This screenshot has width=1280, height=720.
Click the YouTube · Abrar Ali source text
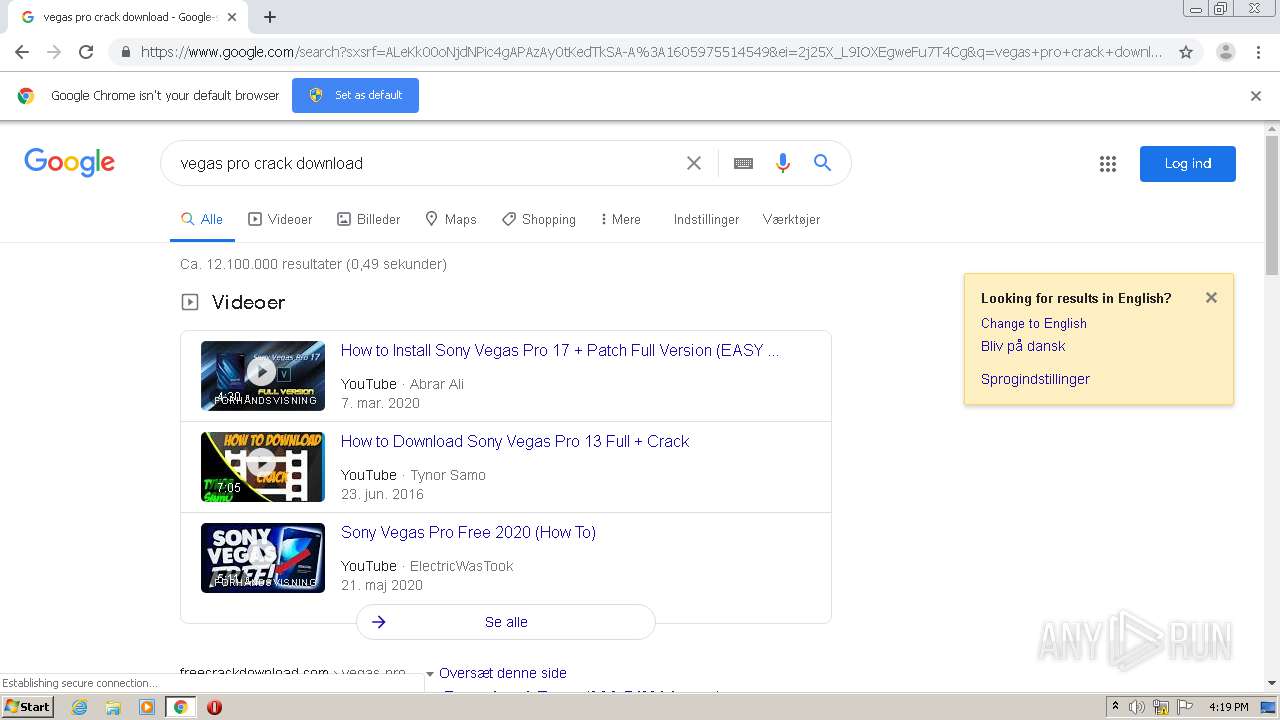(x=402, y=384)
